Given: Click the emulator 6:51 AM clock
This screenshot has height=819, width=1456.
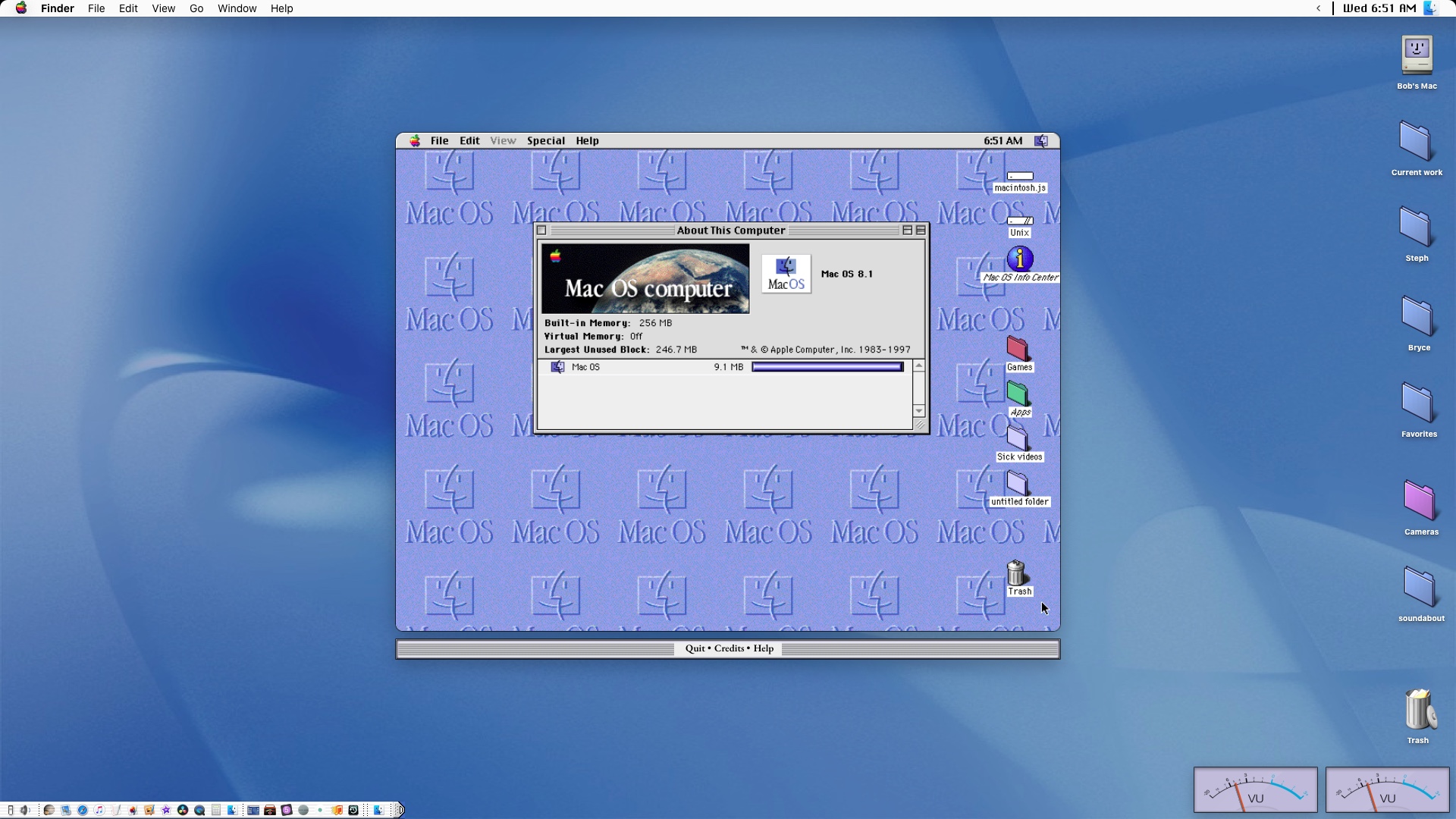Looking at the screenshot, I should pos(1003,140).
